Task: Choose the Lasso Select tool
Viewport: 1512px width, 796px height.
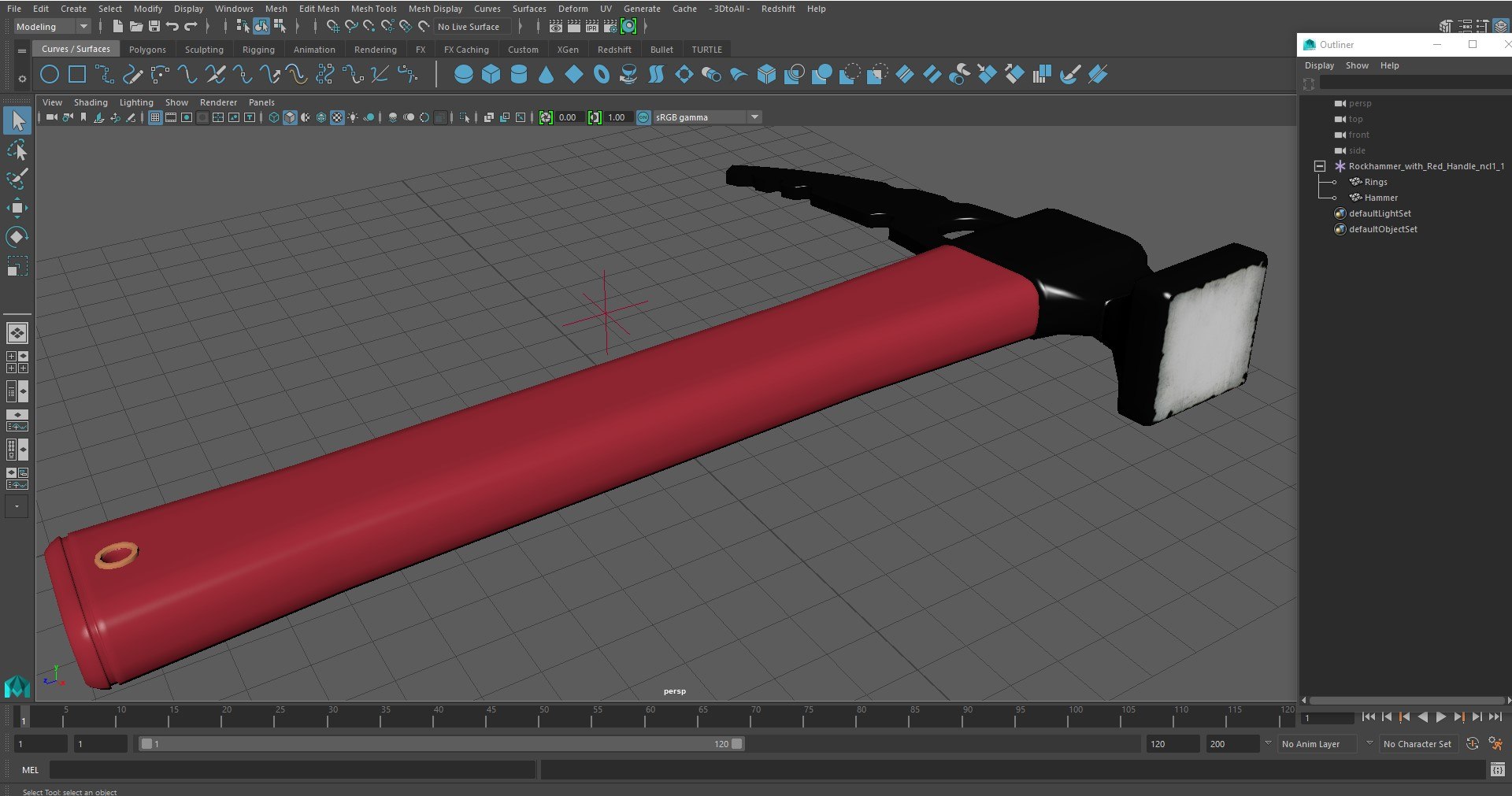Action: point(17,150)
